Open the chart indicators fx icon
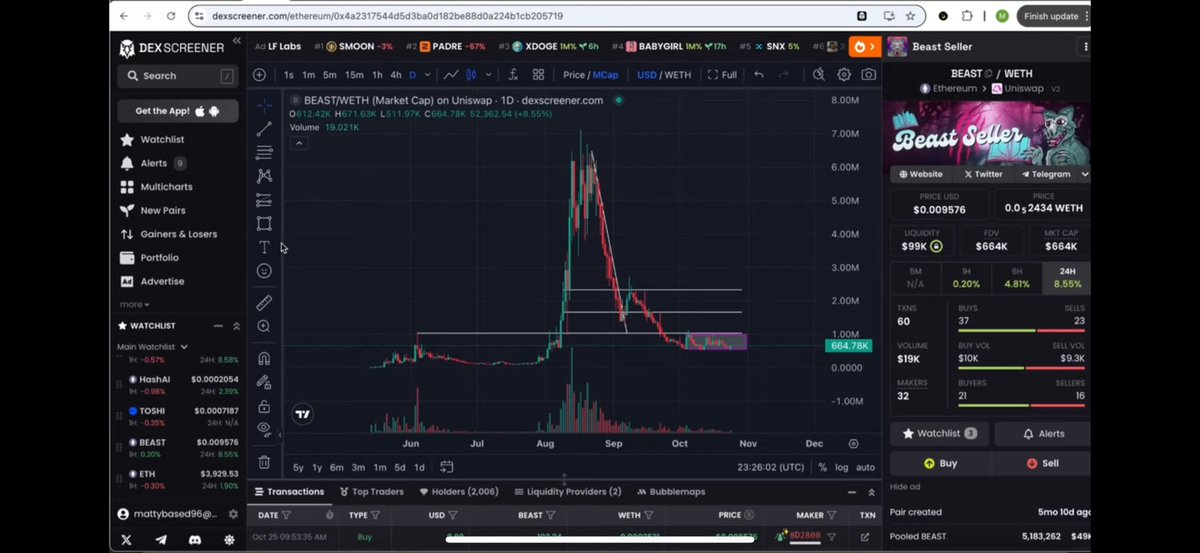 click(512, 75)
